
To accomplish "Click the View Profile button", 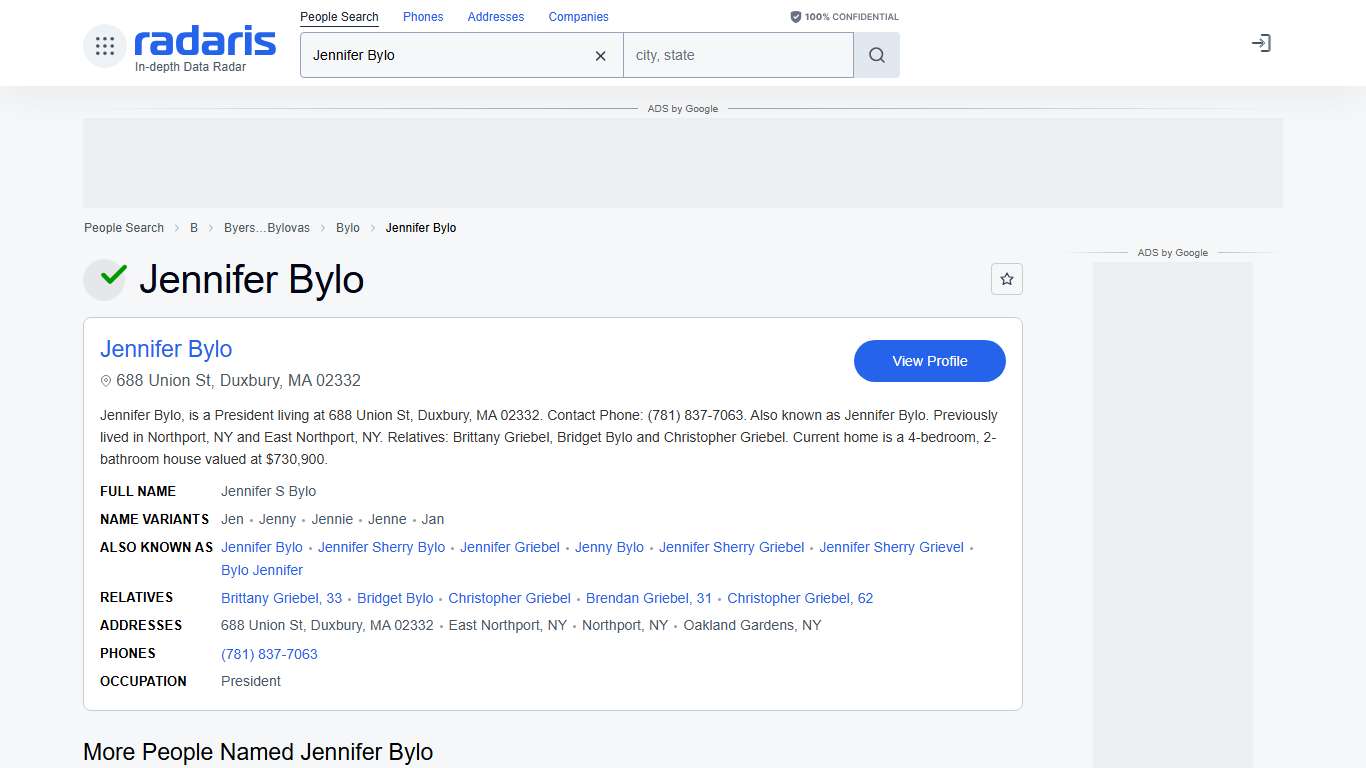I will (x=929, y=361).
